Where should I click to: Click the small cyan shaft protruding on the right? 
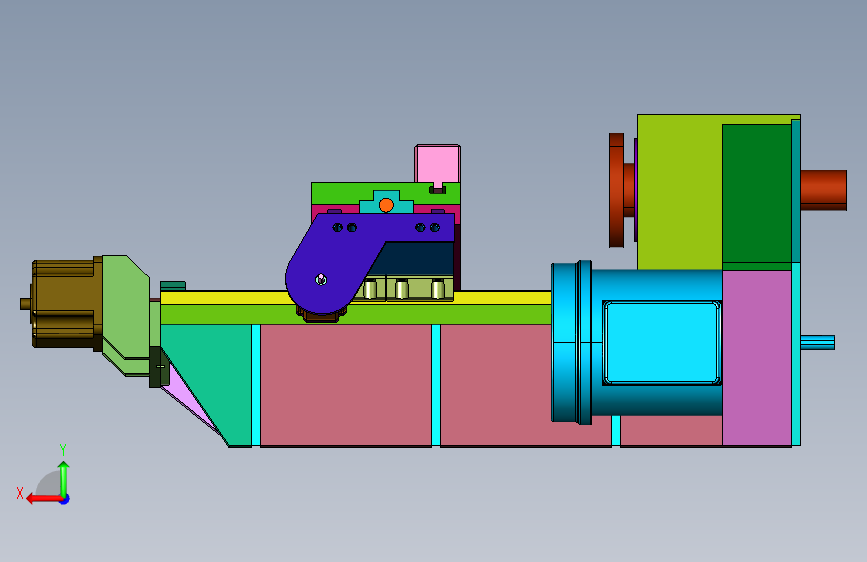[817, 342]
